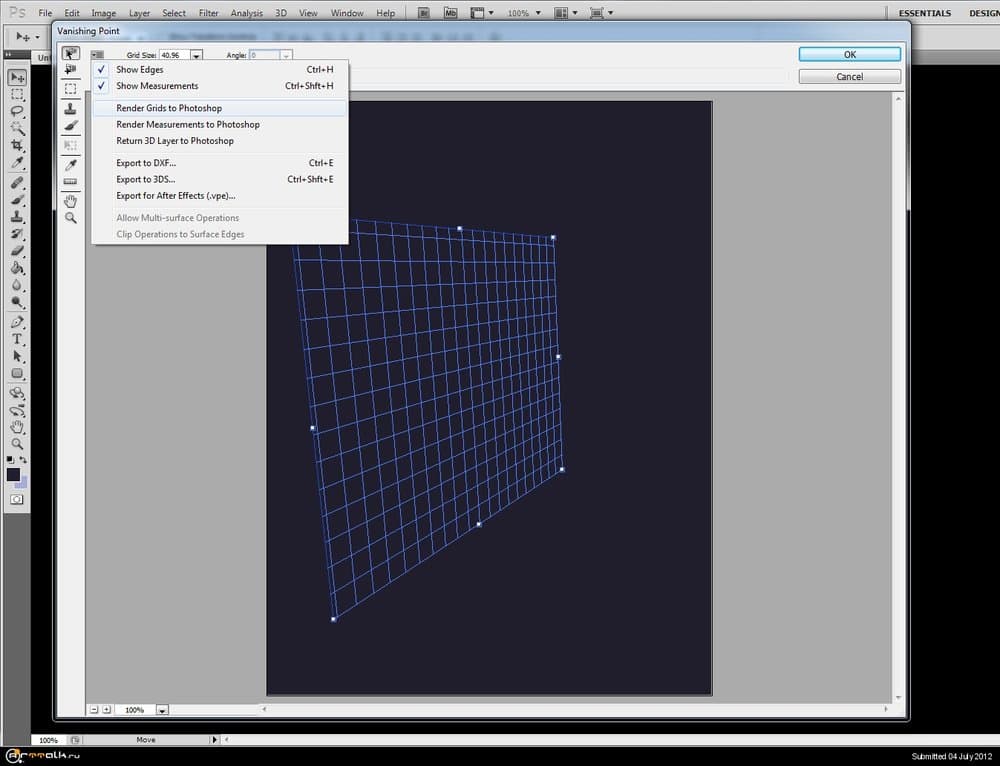Click the Cancel button
The height and width of the screenshot is (766, 1000).
coord(849,76)
